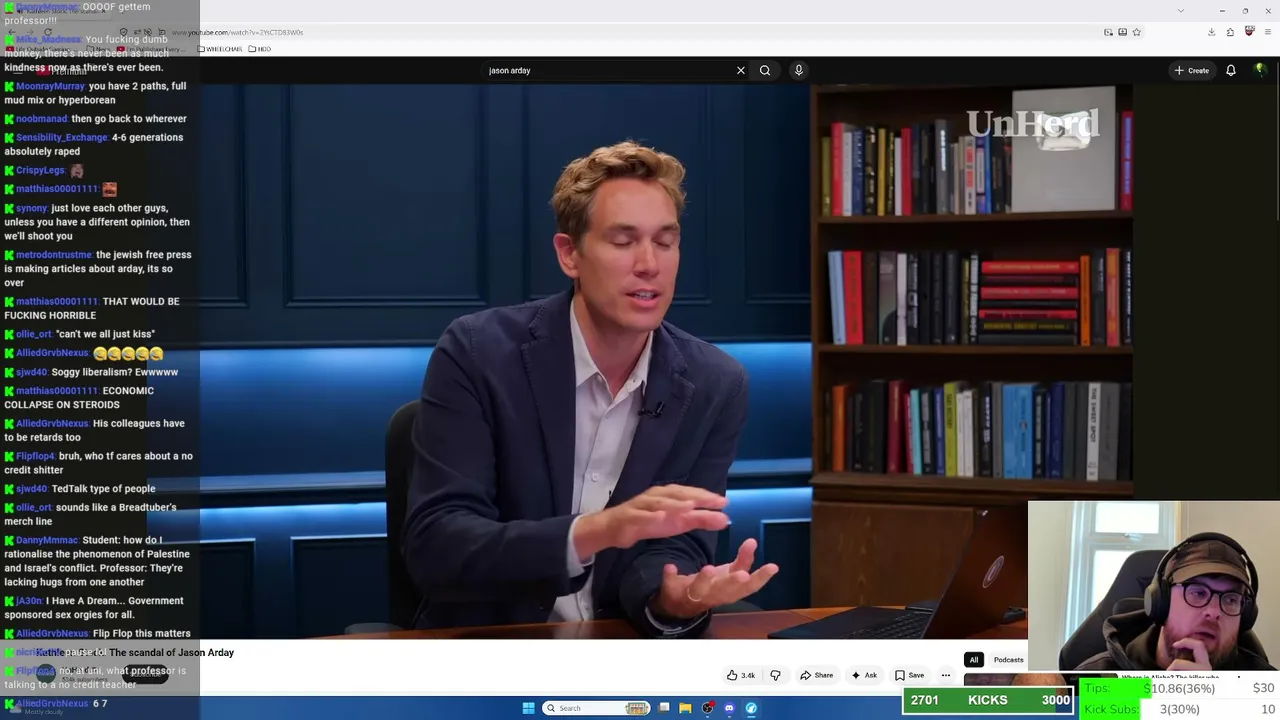The height and width of the screenshot is (720, 1280).
Task: Click the streamer webcam overlay
Action: click(1153, 585)
